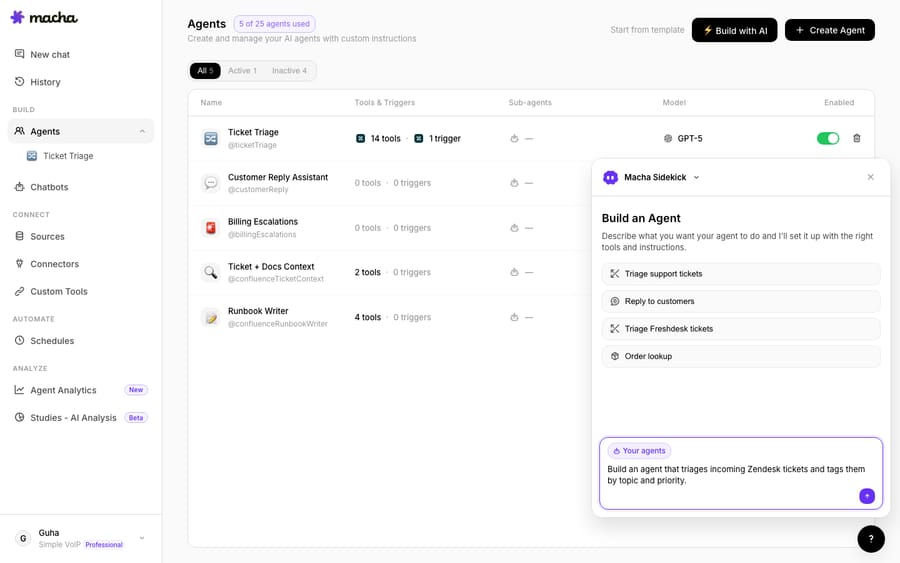
Task: Click the Create Agent button
Action: pyautogui.click(x=829, y=30)
